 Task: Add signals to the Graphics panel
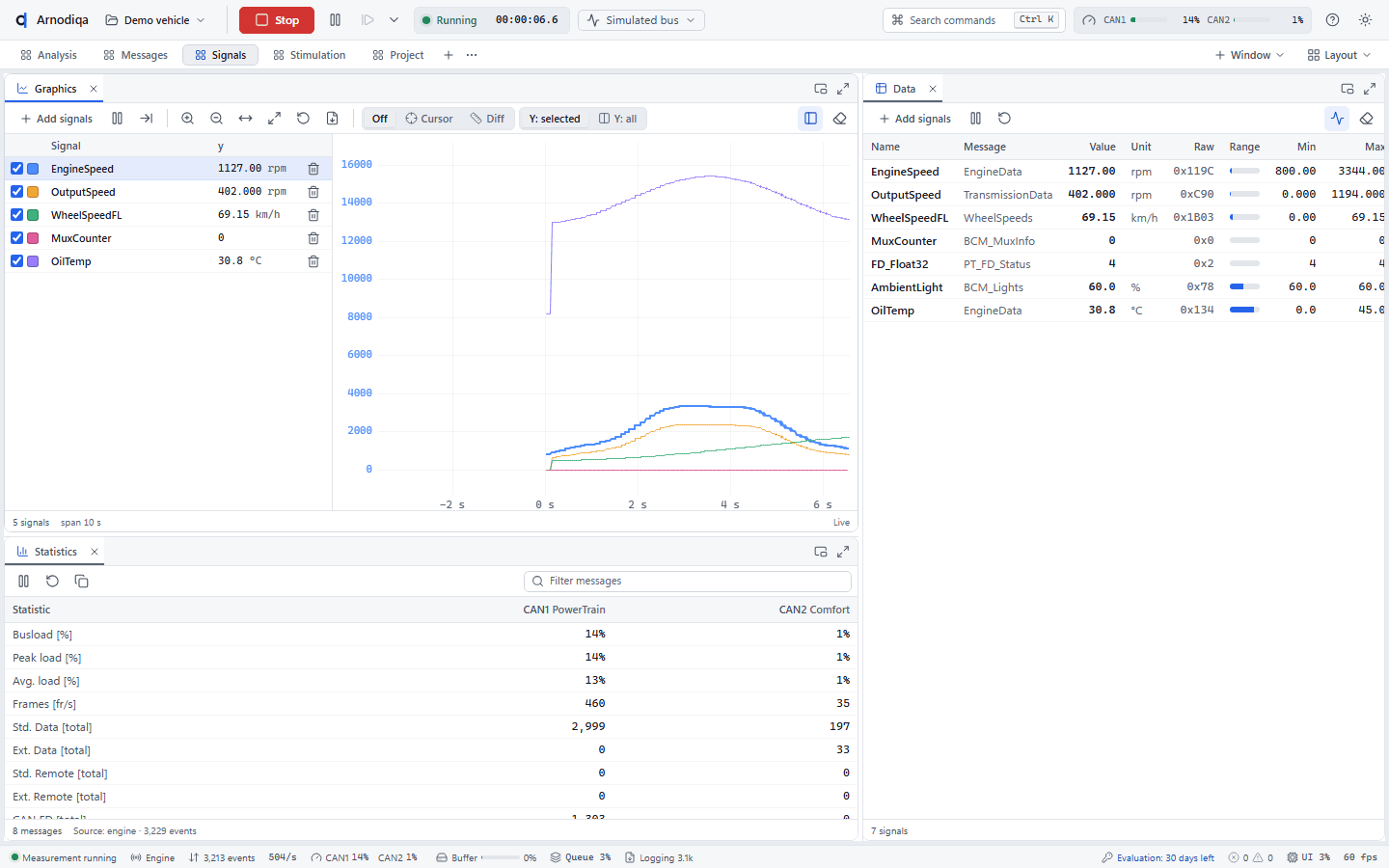tap(57, 119)
